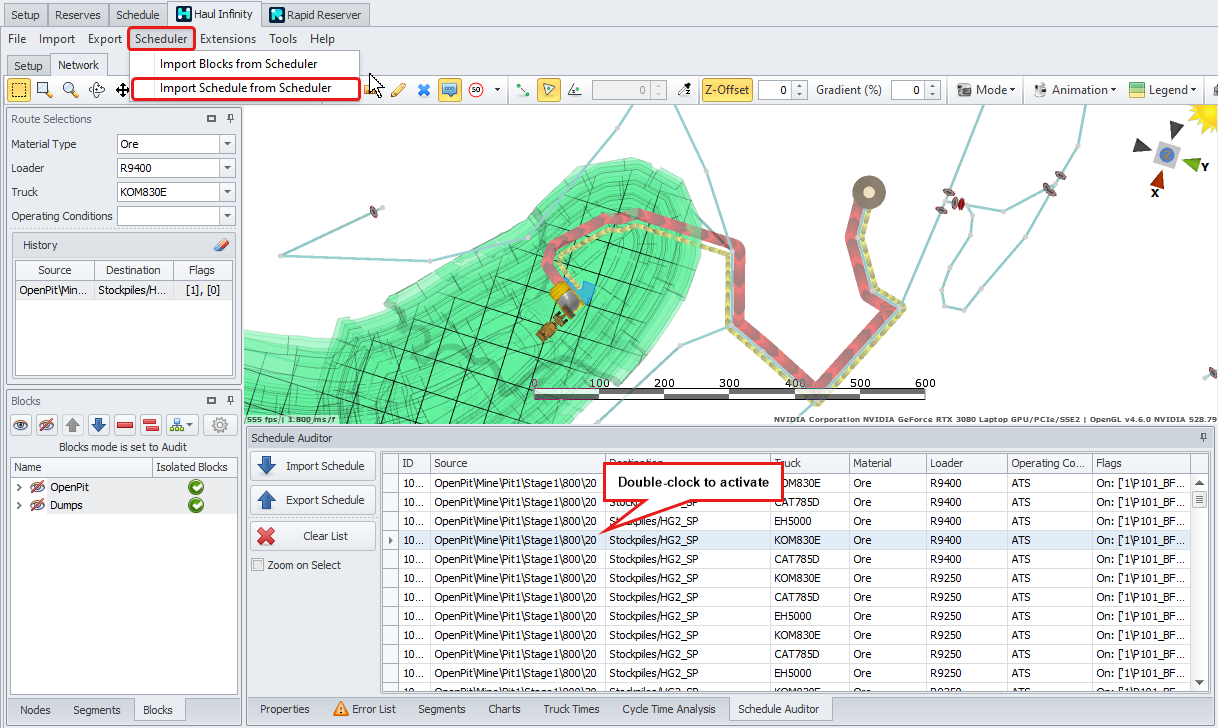Activate the magnifier zoom tool
This screenshot has width=1218, height=728.
(70, 90)
